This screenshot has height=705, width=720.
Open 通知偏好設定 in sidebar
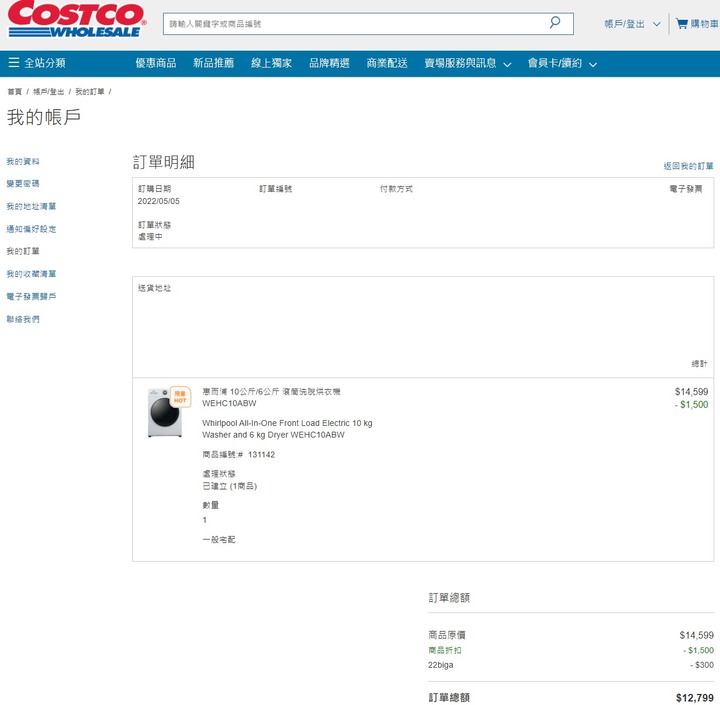[x=31, y=229]
